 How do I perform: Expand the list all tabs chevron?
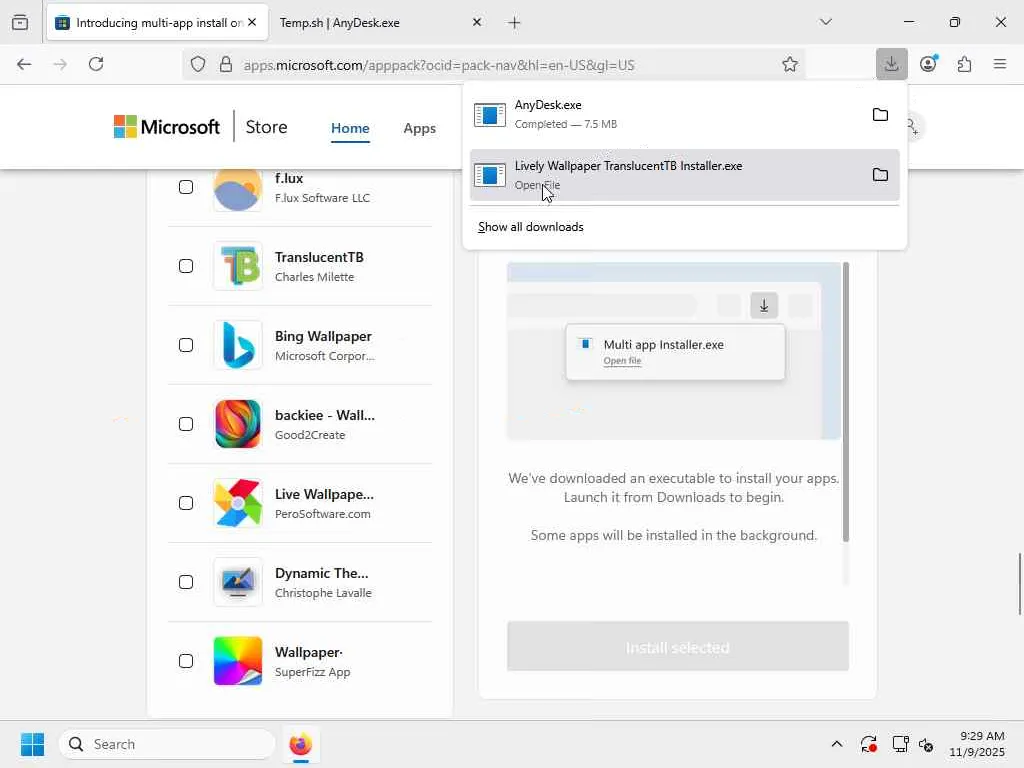click(825, 22)
